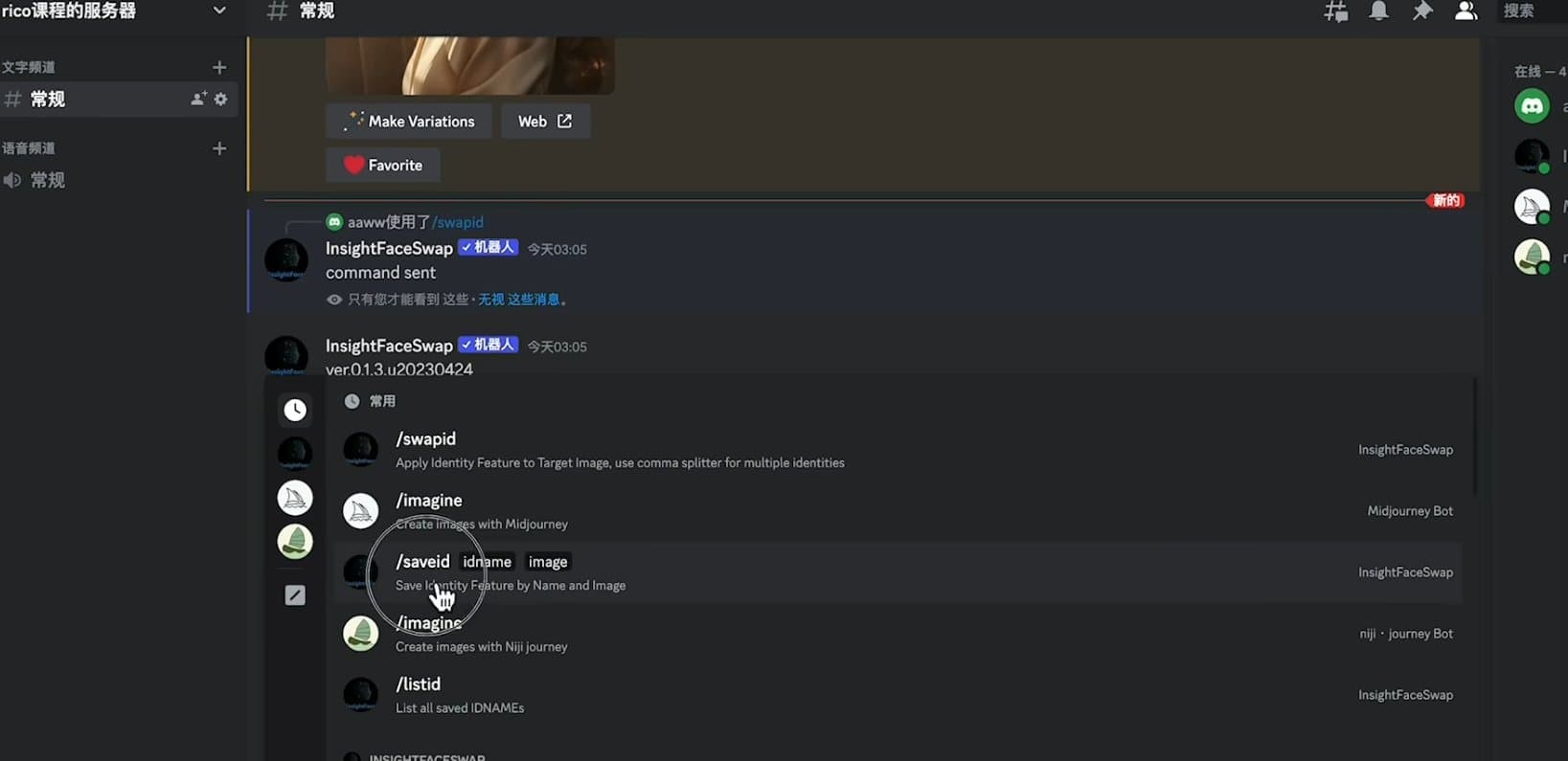This screenshot has width=1568, height=761.
Task: Show pinned messages
Action: coord(1422,11)
